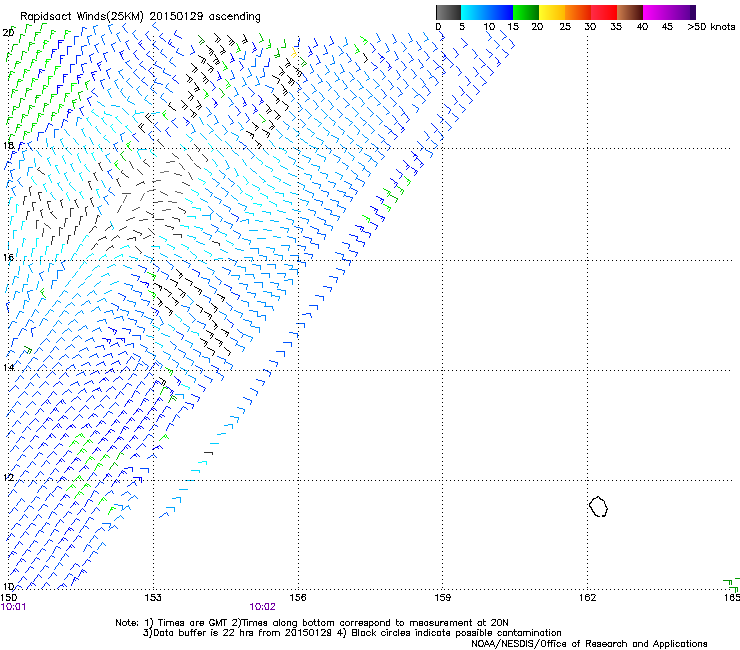Click longitude axis label '153'
Screen dimensions: 740x650
153,598
